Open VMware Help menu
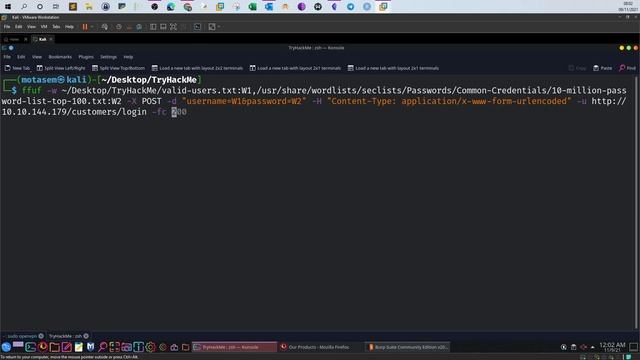 point(69,27)
